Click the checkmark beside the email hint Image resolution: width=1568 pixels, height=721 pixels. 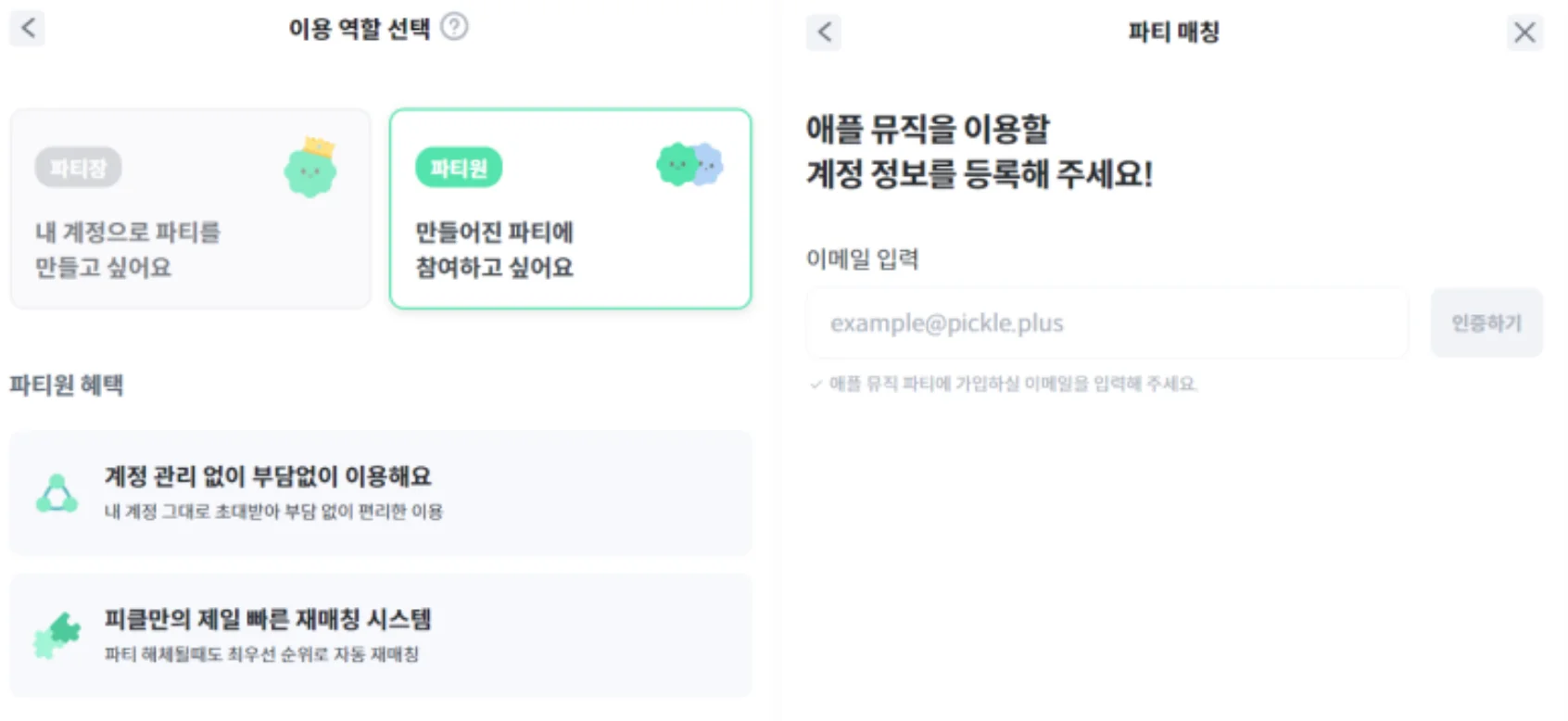click(x=816, y=384)
